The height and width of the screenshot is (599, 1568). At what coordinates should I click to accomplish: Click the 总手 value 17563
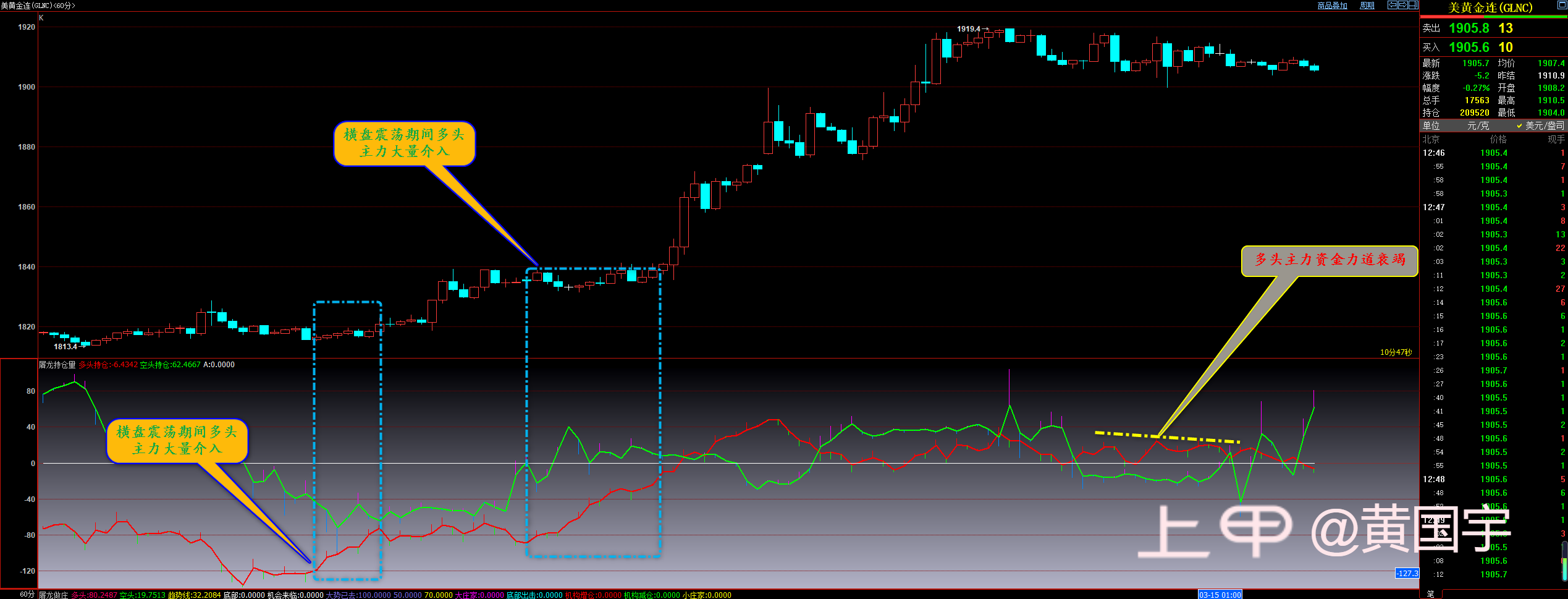coord(1477,100)
